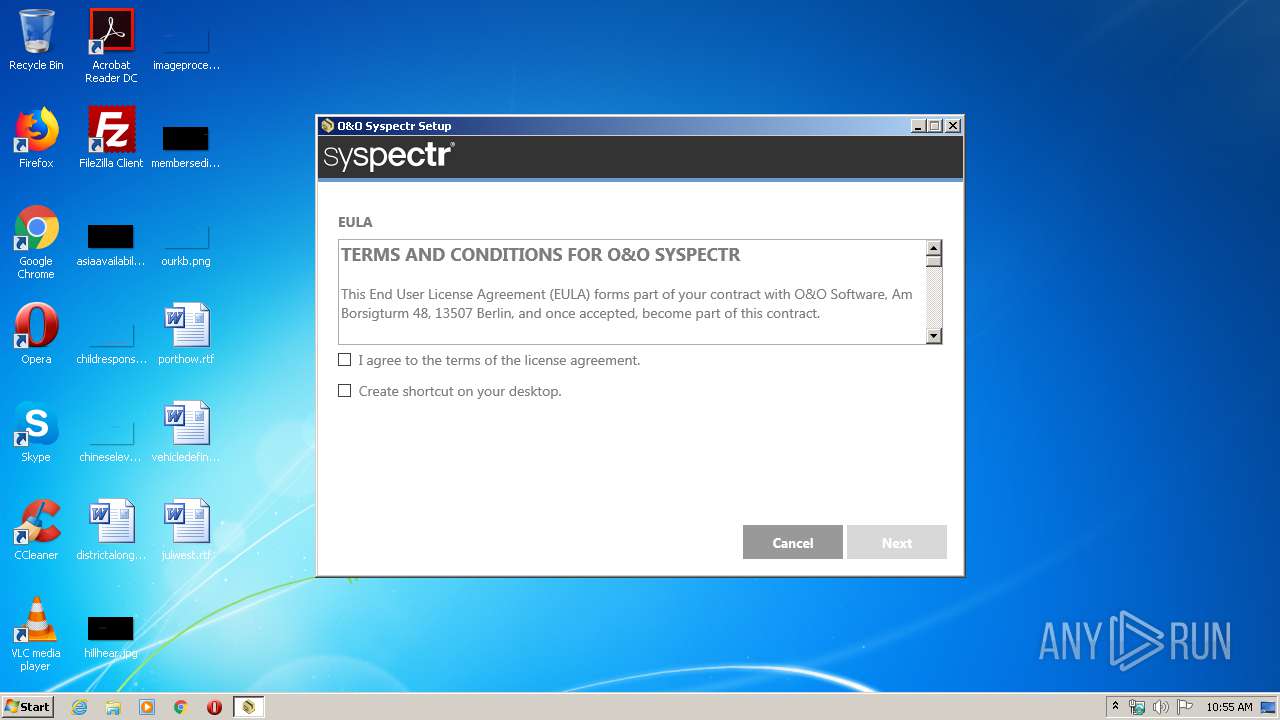Select the FileZilla Client desktop icon

111,138
